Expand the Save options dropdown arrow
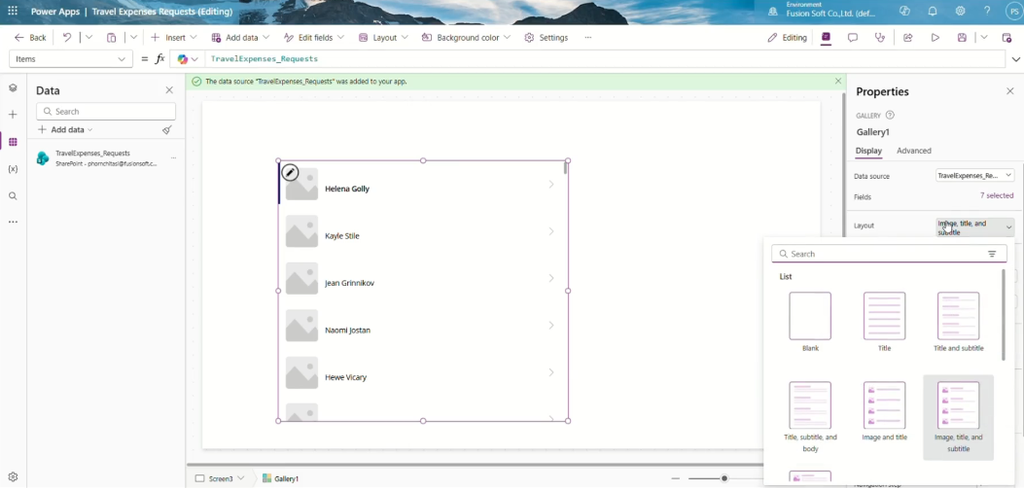The height and width of the screenshot is (488, 1024). pyautogui.click(x=984, y=38)
